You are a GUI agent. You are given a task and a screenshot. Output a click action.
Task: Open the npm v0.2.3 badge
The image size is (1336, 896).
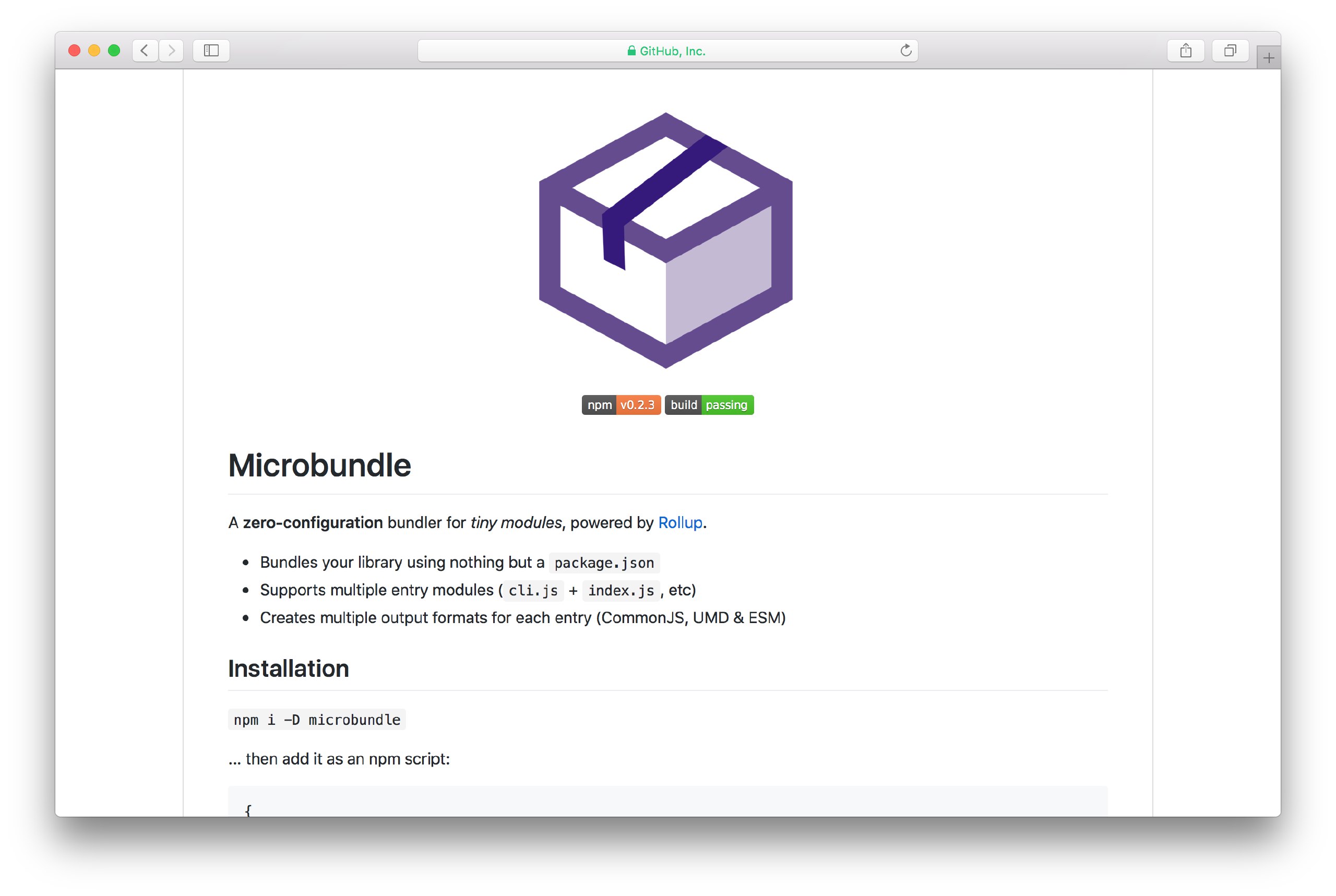(621, 404)
